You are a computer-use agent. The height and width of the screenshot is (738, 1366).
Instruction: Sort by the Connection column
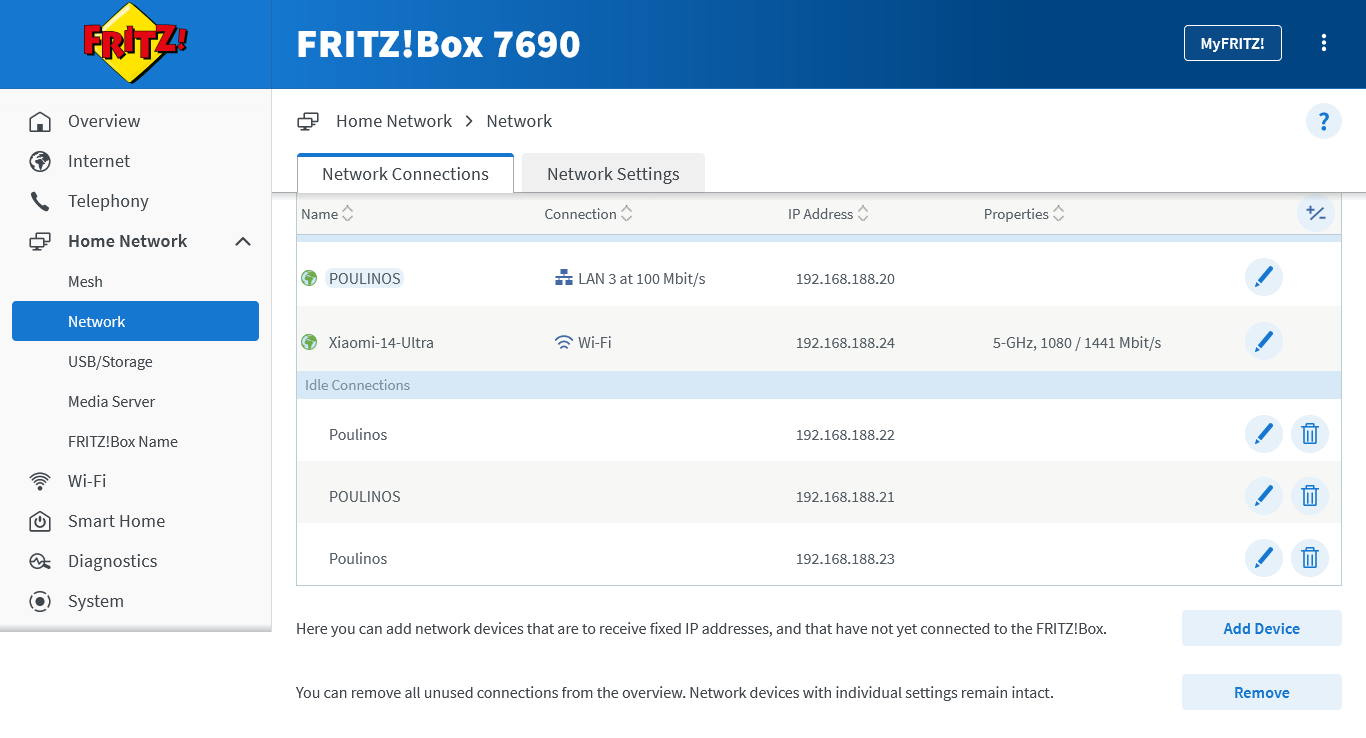(588, 214)
